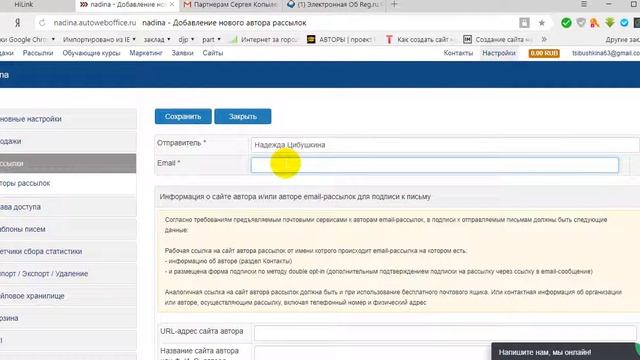The height and width of the screenshot is (360, 640).
Task: Open the Сайты top menu
Action: pos(213,53)
